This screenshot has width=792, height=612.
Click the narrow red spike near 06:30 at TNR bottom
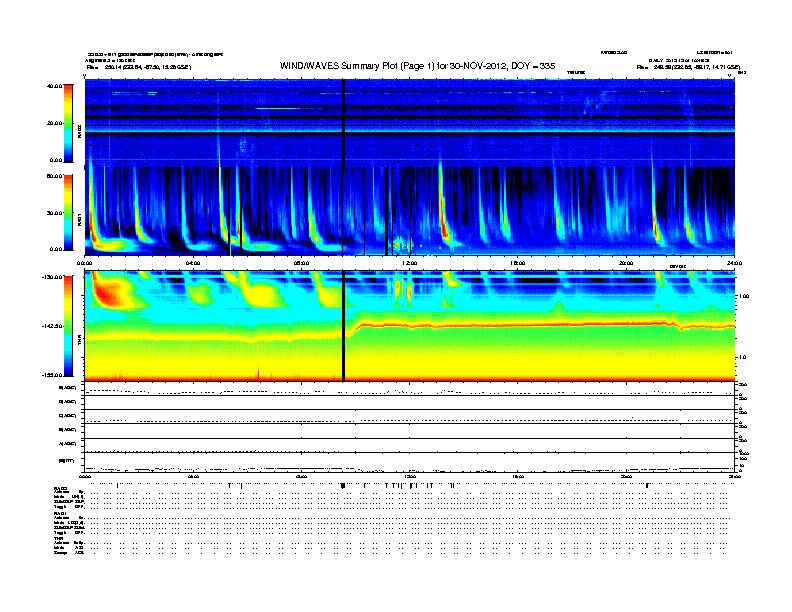(x=258, y=371)
